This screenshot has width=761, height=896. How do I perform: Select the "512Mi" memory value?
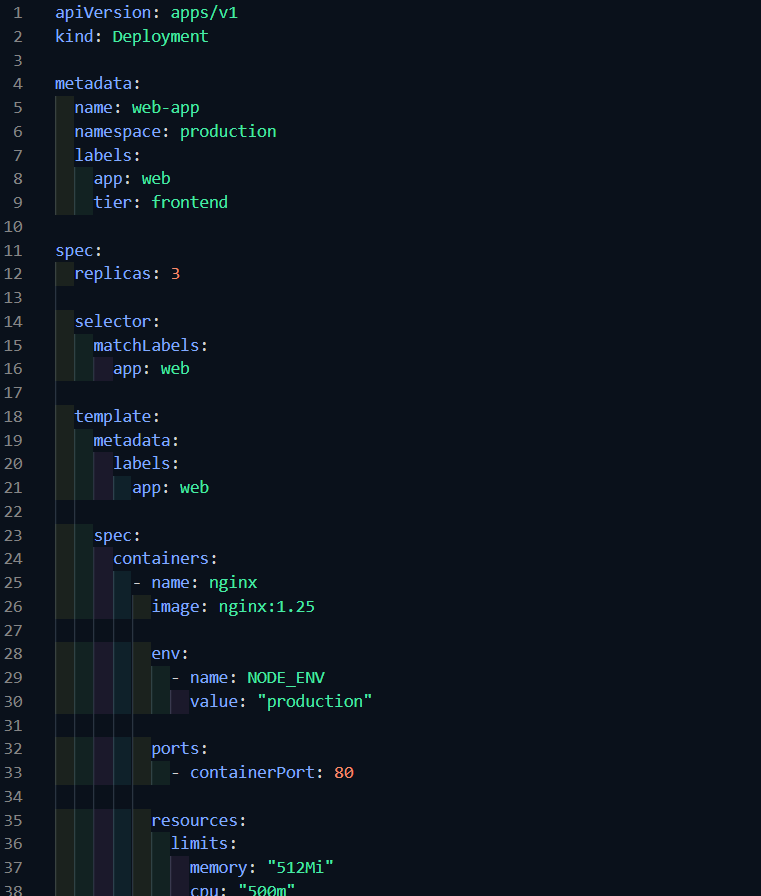tap(301, 867)
